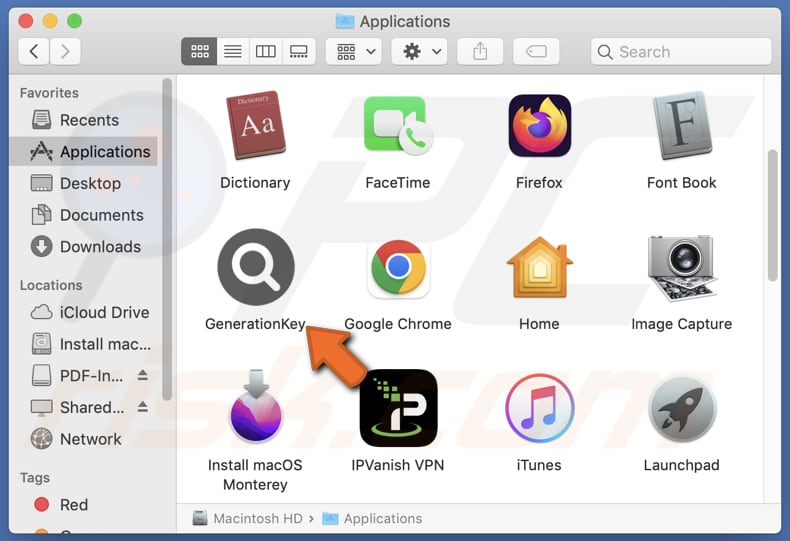The image size is (790, 541).
Task: Click the Favorites section header
Action: tap(49, 93)
